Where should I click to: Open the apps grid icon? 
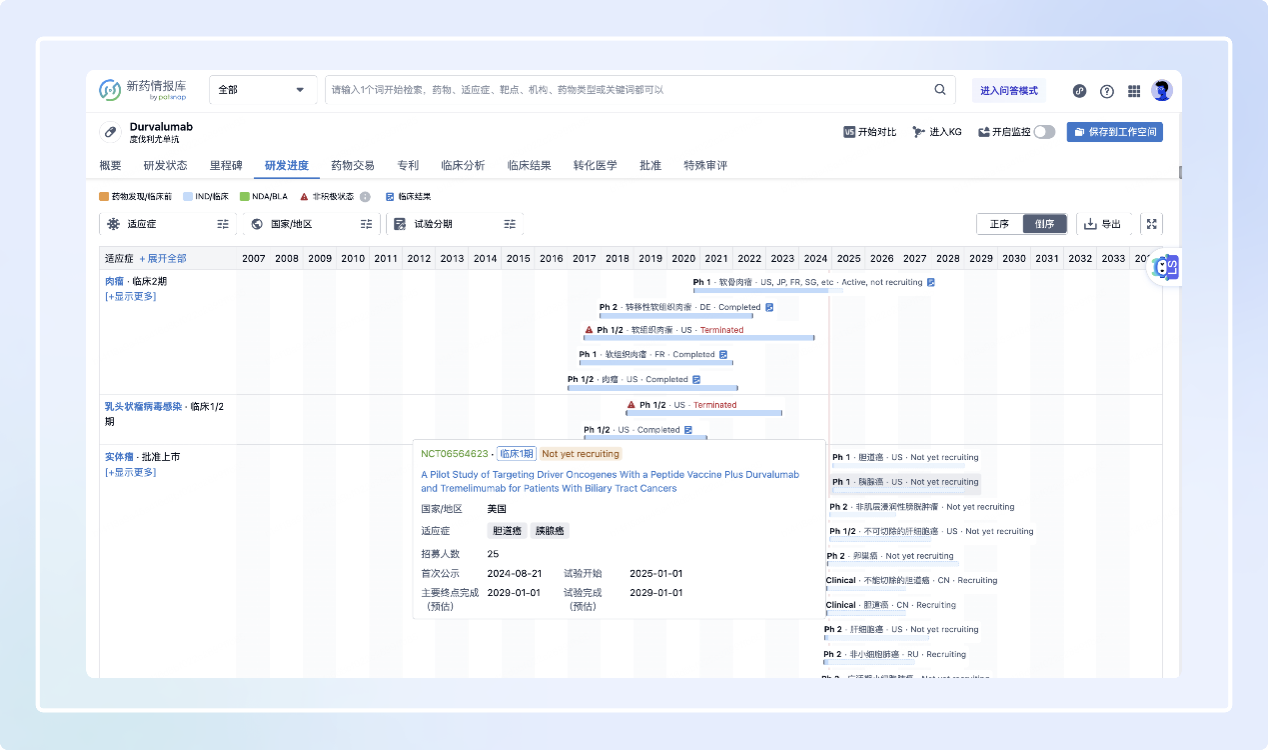coord(1134,91)
